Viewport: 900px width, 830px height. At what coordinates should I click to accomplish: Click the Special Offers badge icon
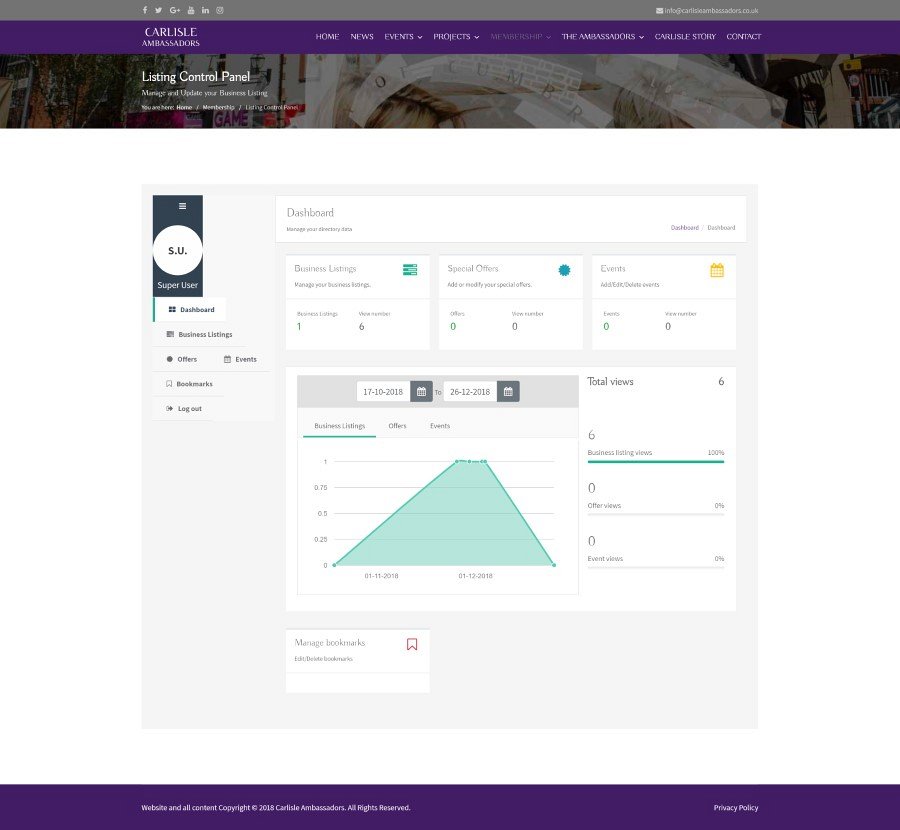click(564, 270)
